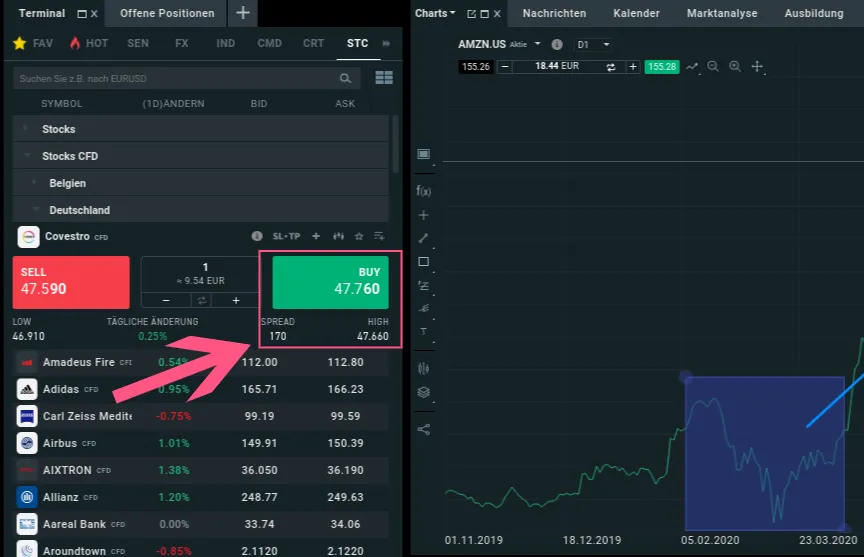Click the magnifier search icon
The image size is (864, 557).
point(345,78)
